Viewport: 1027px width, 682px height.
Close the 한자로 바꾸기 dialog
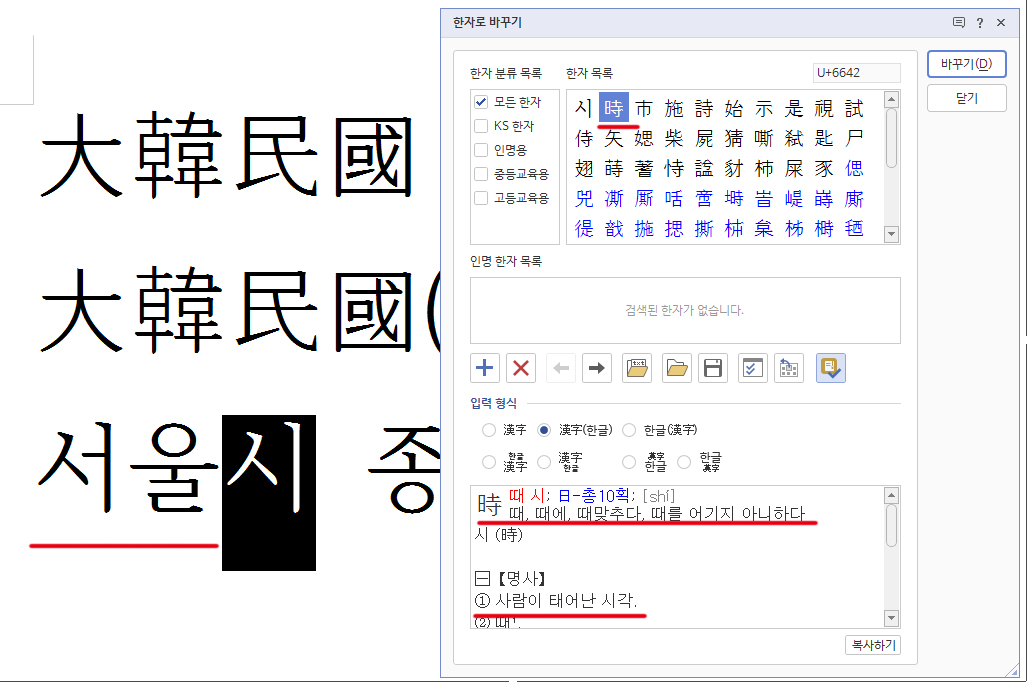(1001, 22)
